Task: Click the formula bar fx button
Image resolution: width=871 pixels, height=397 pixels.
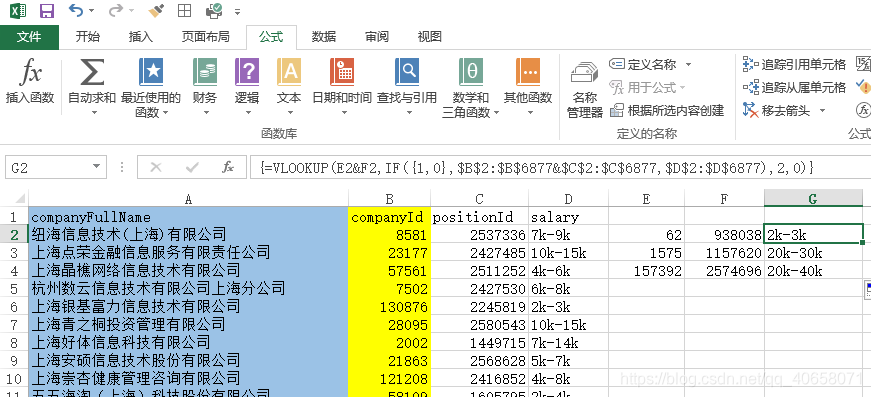Action: (228, 167)
